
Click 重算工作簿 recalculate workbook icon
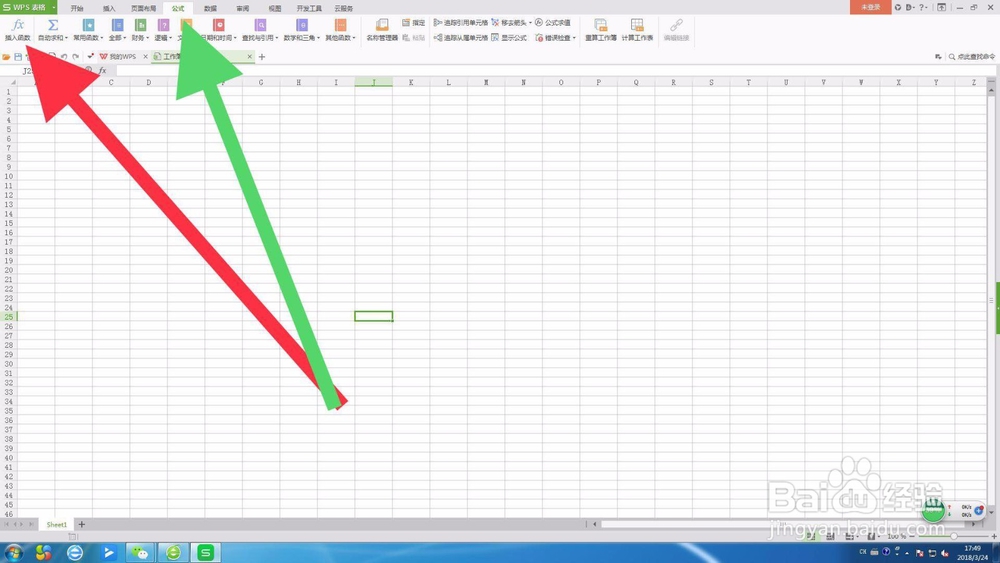[x=601, y=25]
